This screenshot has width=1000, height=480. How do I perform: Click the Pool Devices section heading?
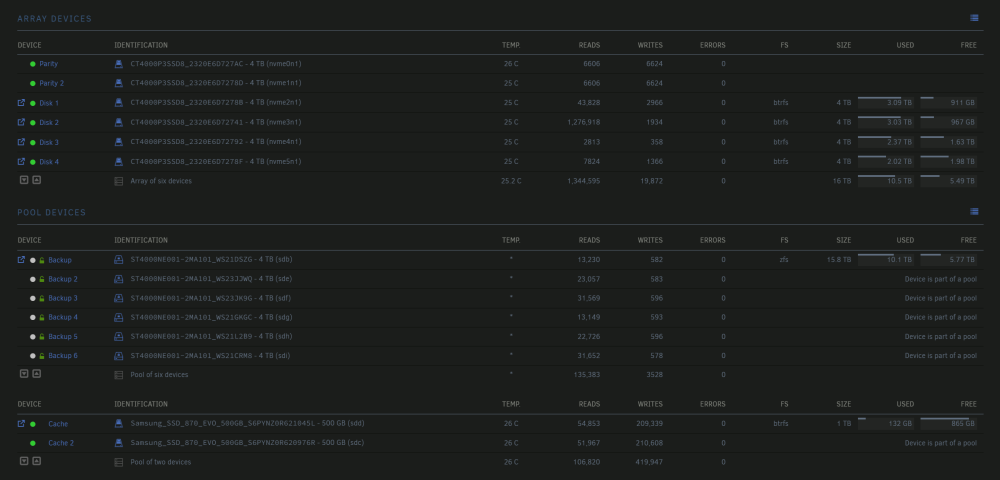pyautogui.click(x=52, y=212)
